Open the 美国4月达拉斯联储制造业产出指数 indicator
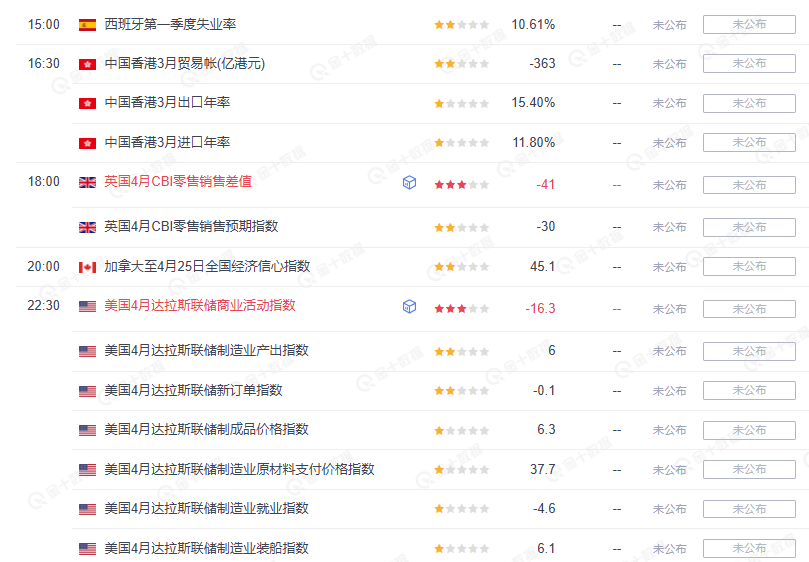This screenshot has height=562, width=809. pyautogui.click(x=206, y=350)
